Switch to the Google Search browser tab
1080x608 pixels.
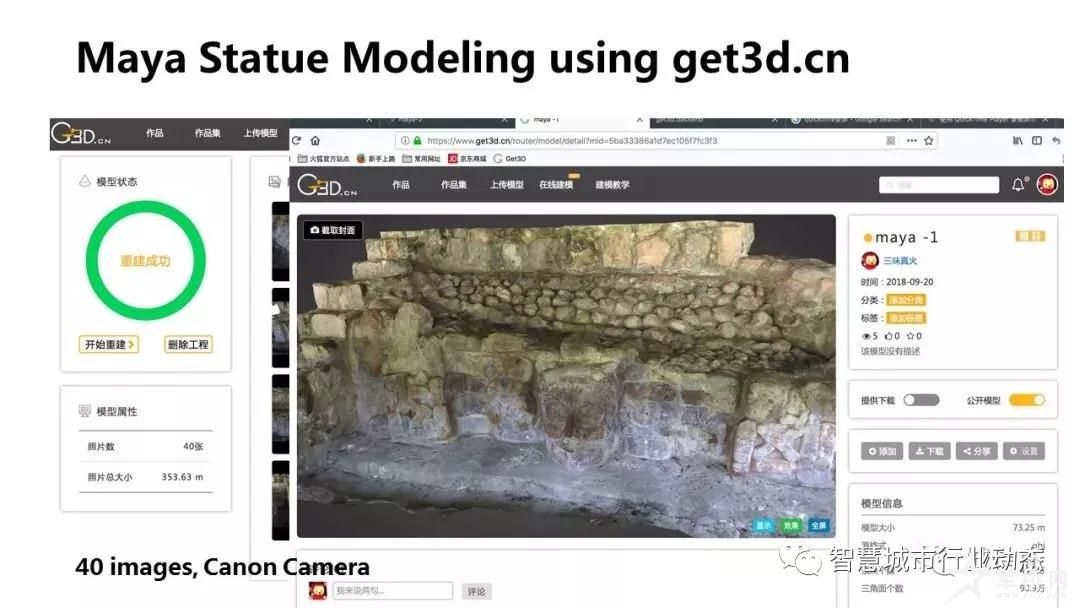point(853,120)
